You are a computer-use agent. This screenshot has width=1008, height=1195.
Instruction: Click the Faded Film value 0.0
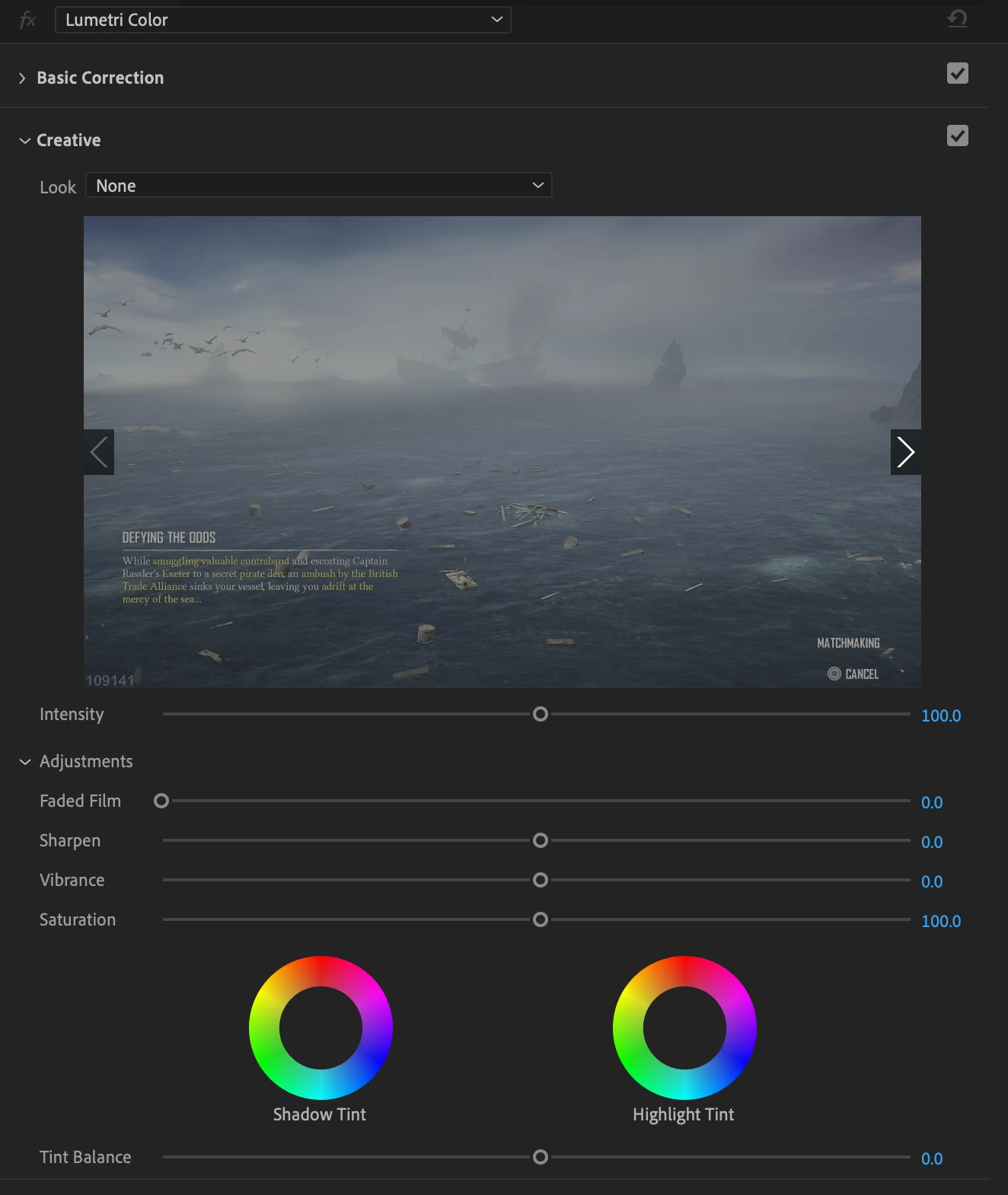point(932,802)
